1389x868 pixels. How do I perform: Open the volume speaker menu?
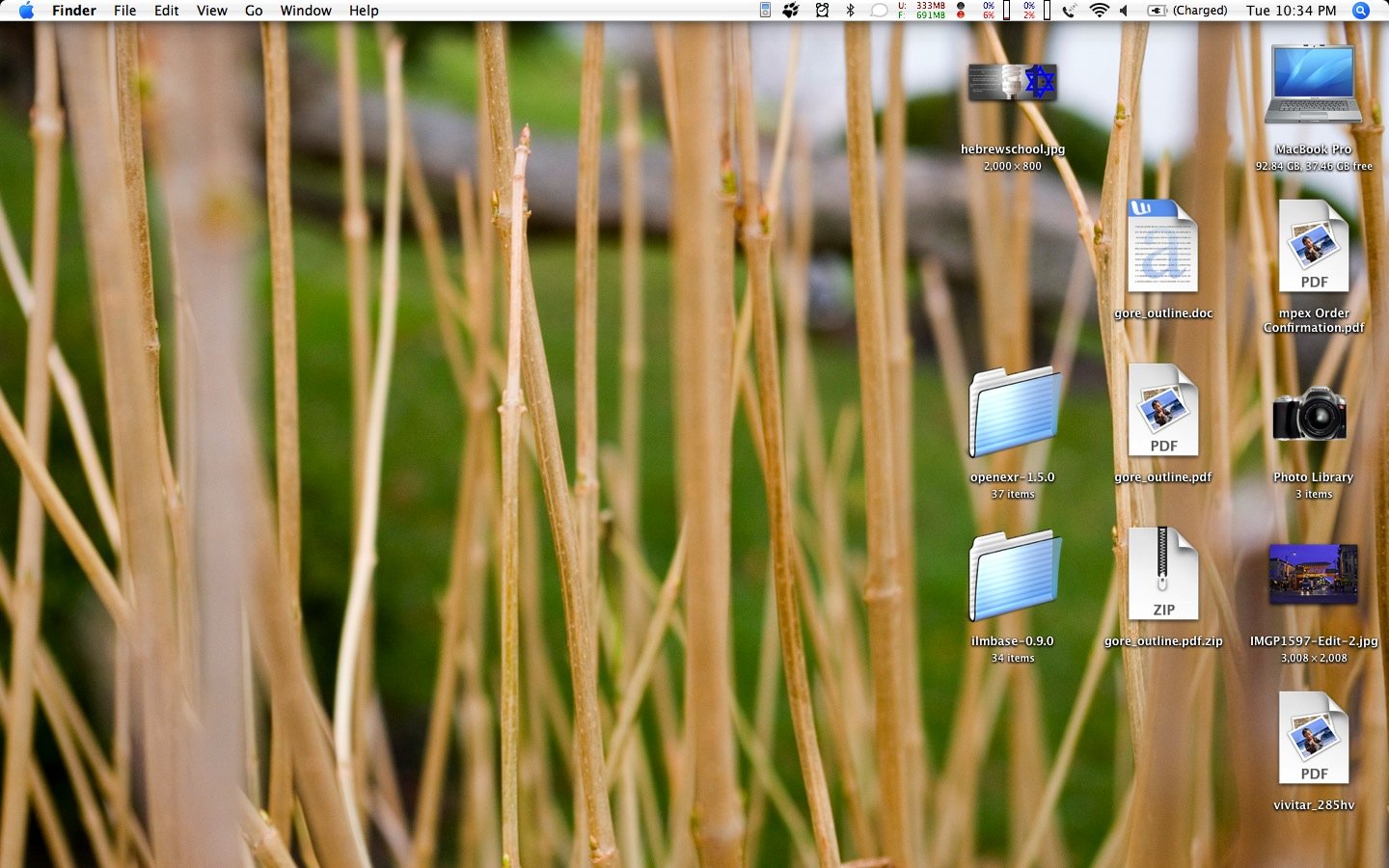pos(1124,11)
